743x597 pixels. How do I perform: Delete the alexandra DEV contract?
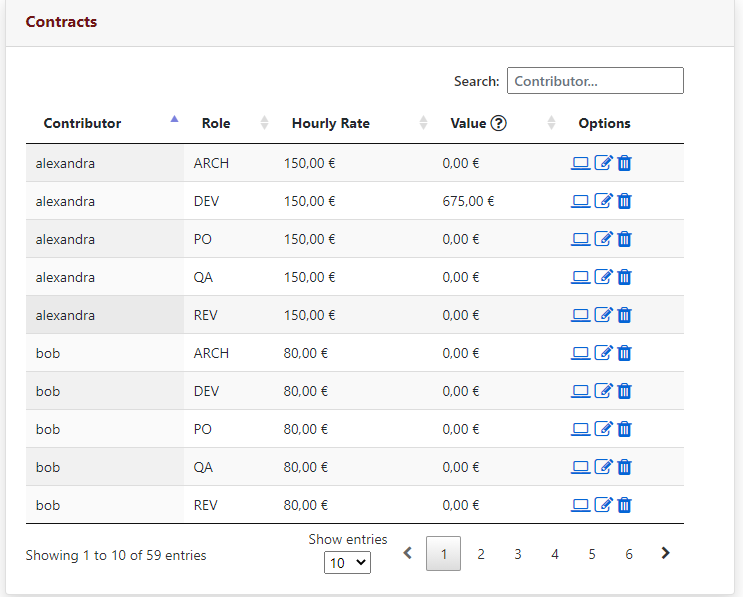coord(625,201)
